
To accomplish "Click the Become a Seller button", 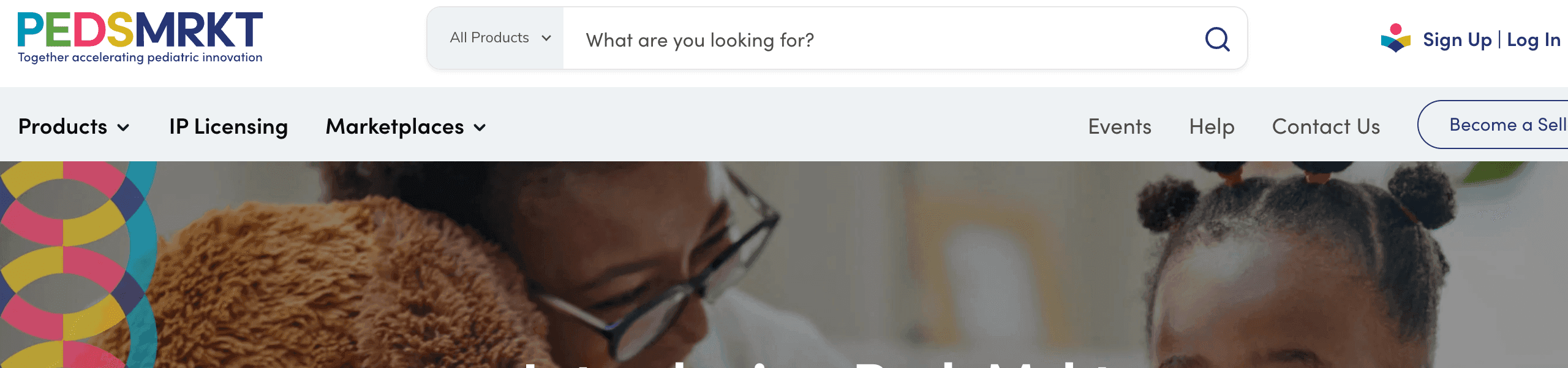I will pyautogui.click(x=1493, y=125).
